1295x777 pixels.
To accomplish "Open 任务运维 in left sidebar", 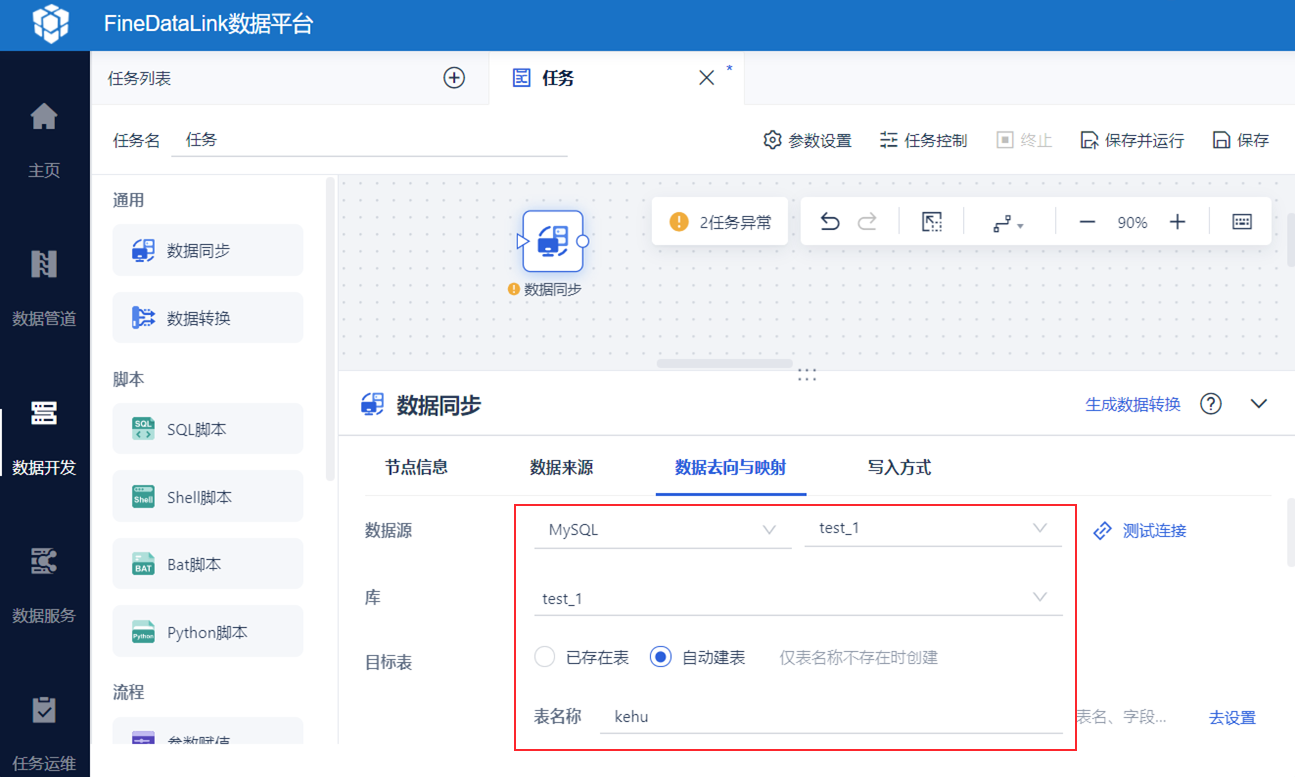I will click(44, 734).
